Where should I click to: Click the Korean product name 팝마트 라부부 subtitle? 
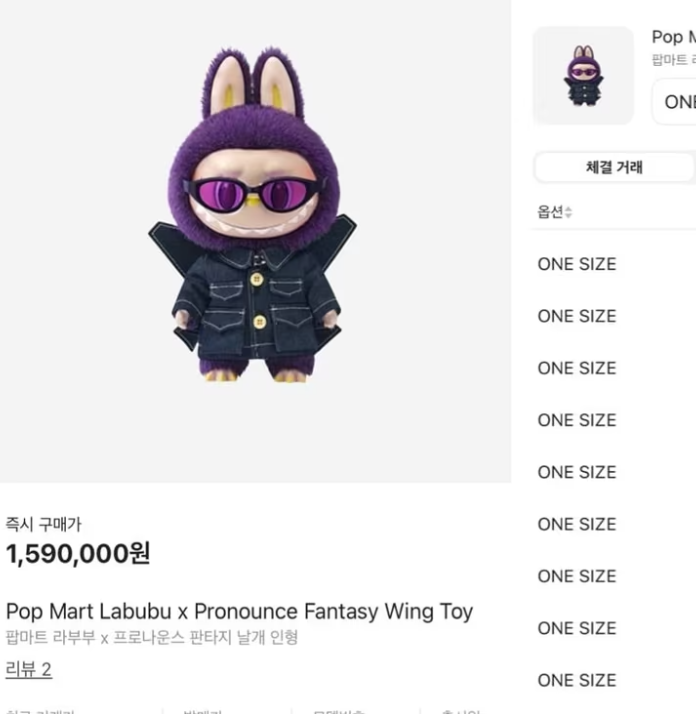click(x=151, y=637)
